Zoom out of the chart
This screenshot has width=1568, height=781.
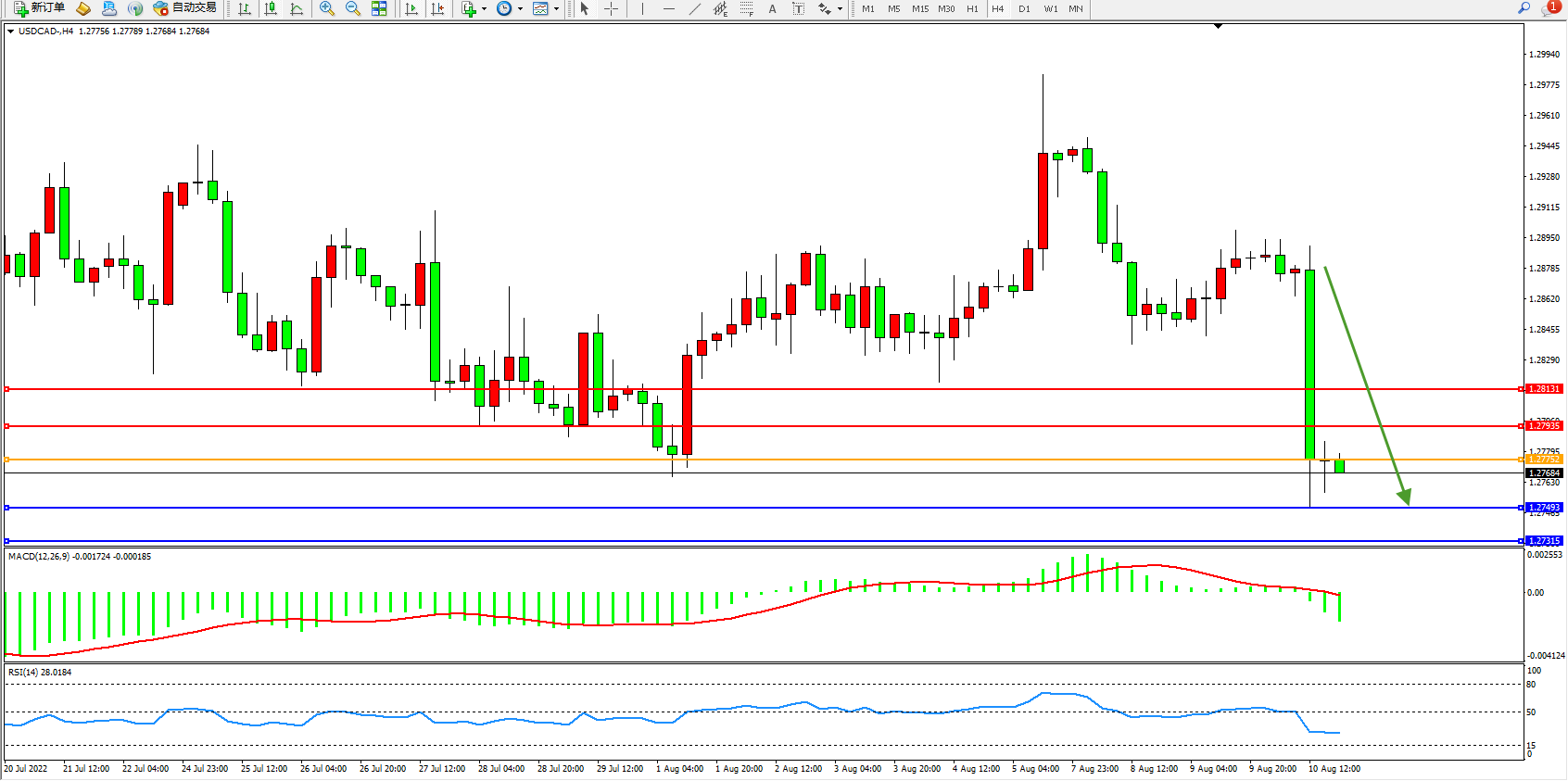(352, 8)
